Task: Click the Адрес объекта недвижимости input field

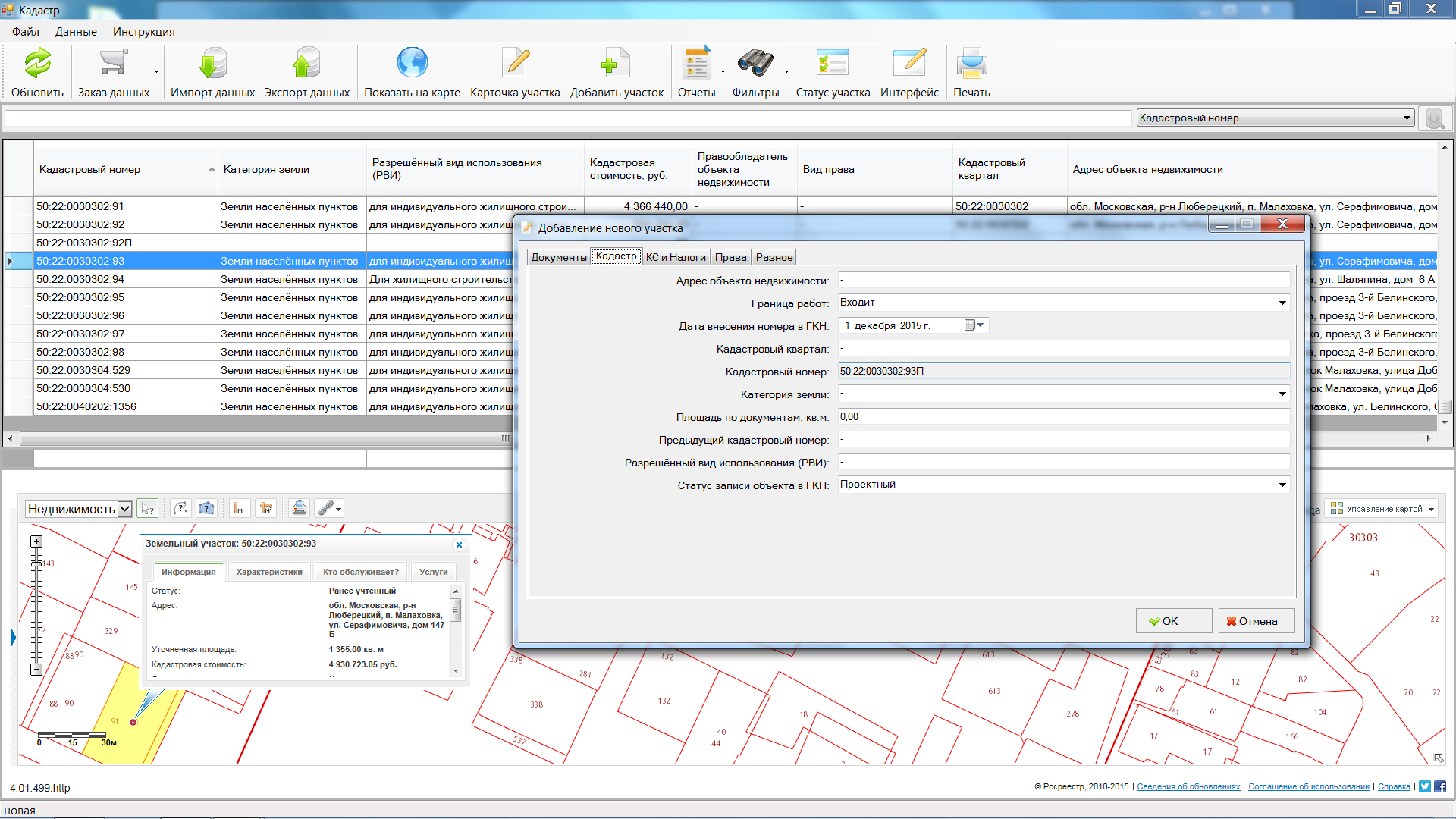Action: coord(1063,280)
